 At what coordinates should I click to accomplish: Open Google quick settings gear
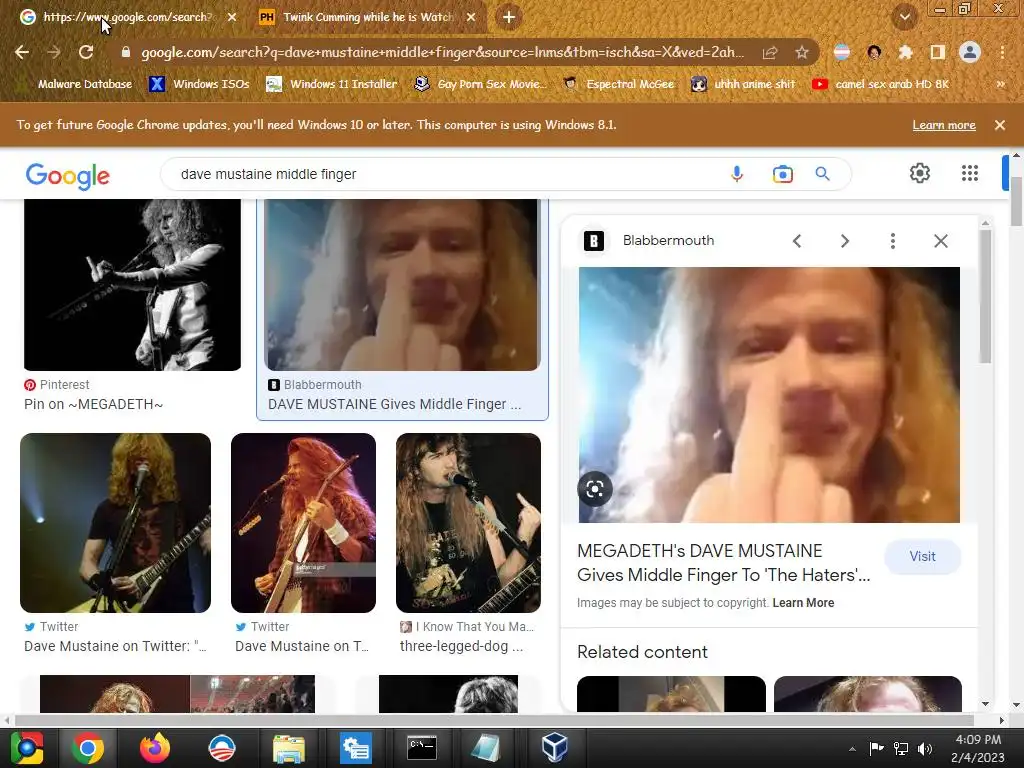[x=920, y=173]
